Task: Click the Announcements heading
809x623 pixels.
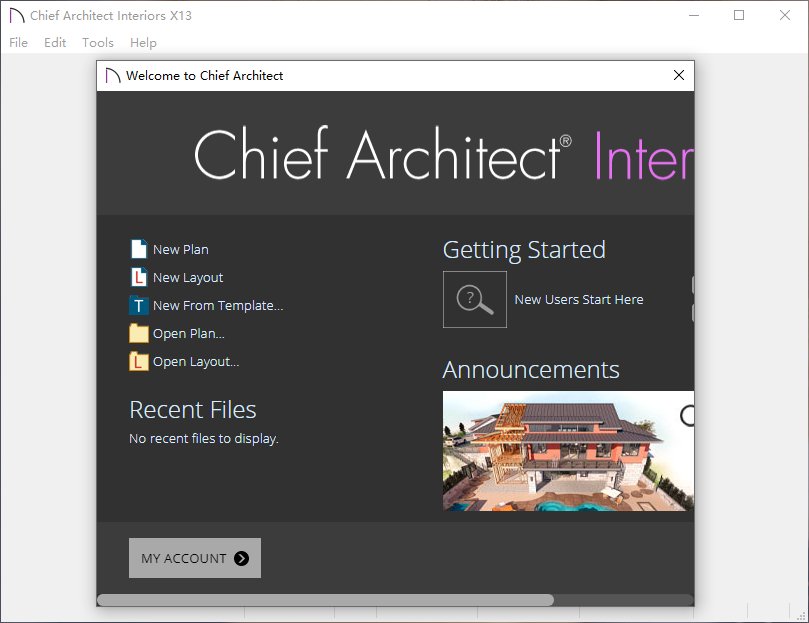Action: (531, 370)
